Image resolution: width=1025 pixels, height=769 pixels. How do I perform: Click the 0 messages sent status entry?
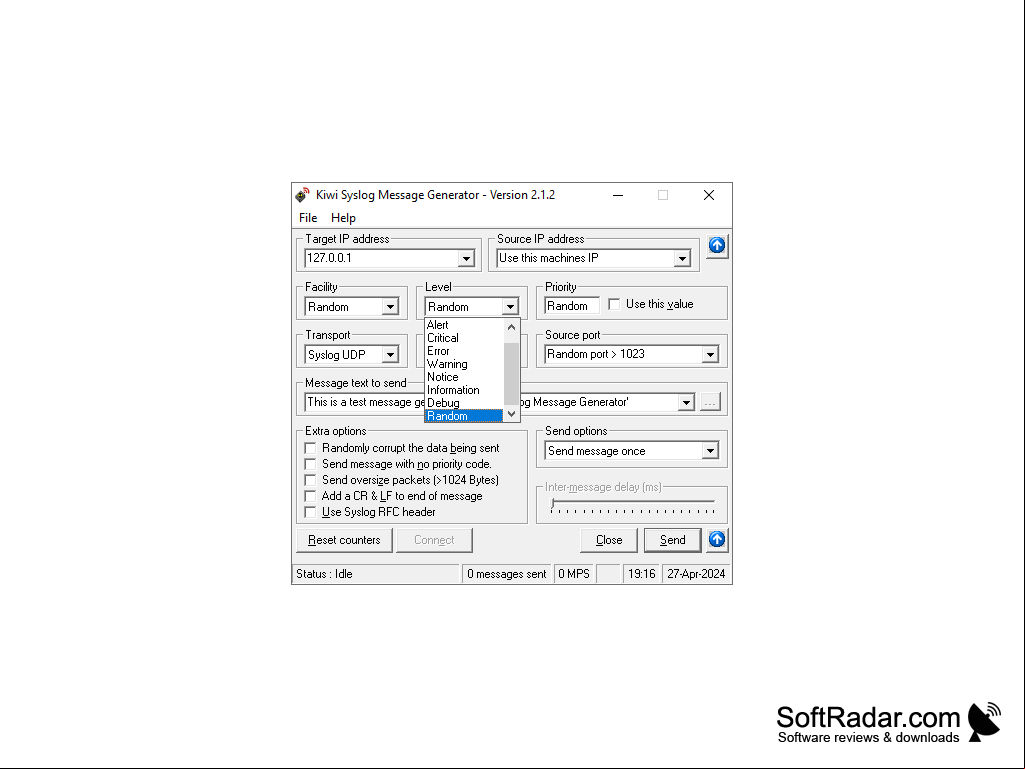coord(507,574)
